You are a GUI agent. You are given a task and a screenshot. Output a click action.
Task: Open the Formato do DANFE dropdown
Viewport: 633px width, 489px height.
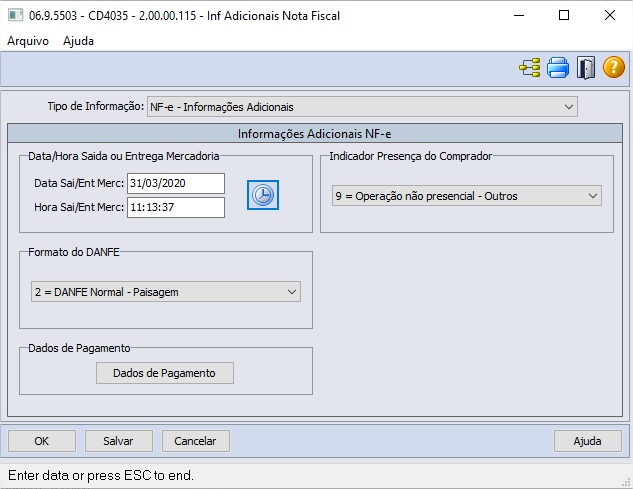(166, 292)
